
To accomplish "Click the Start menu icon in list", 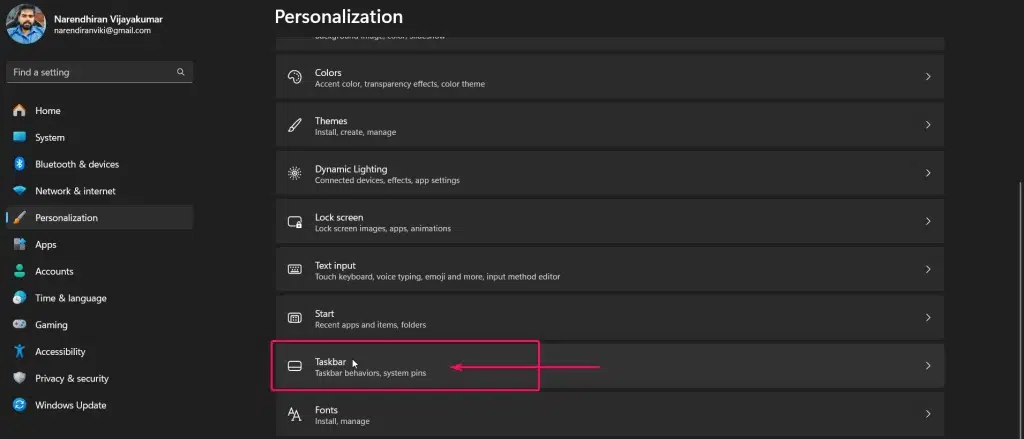I will (x=295, y=317).
